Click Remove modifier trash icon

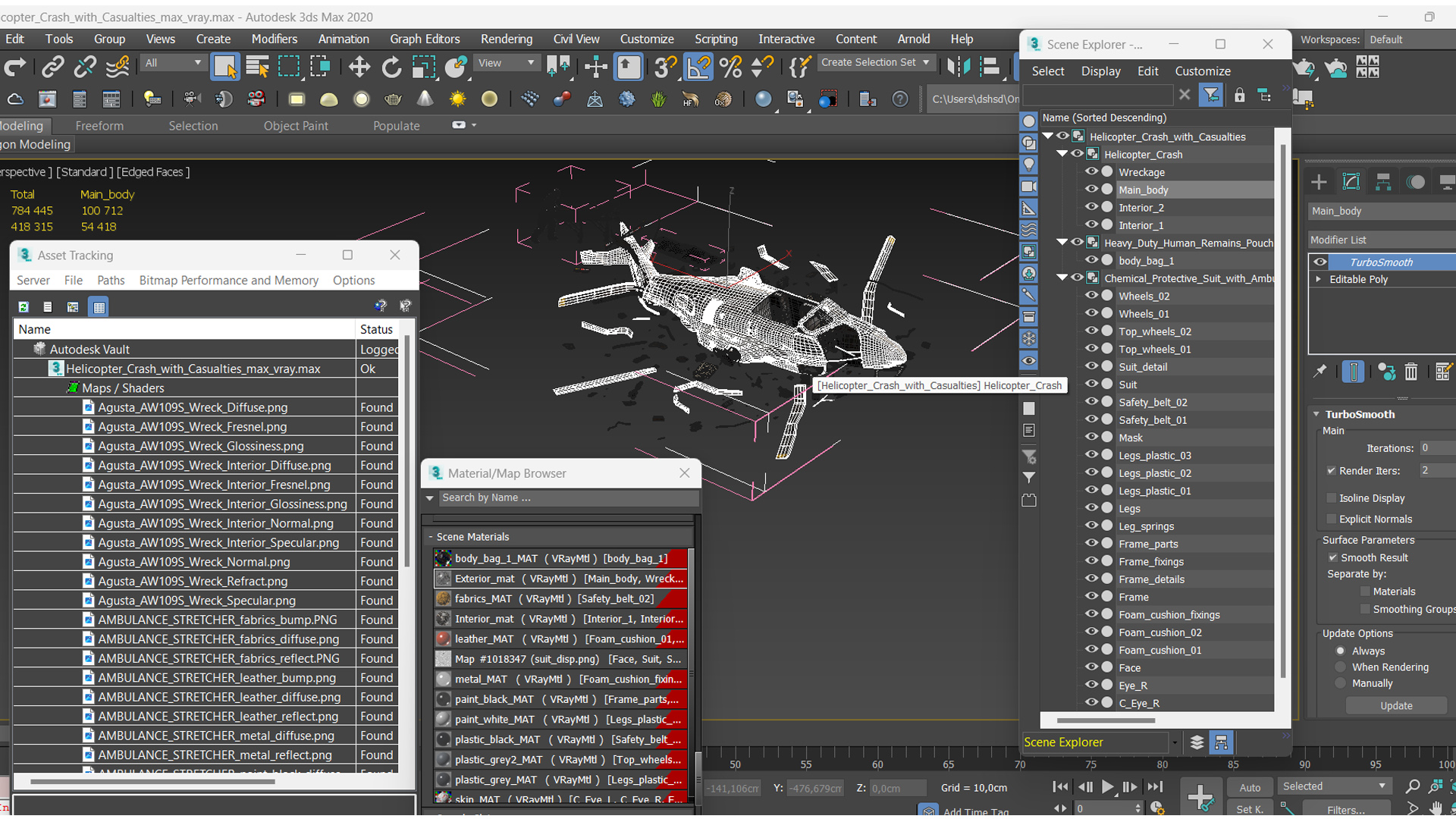coord(1410,372)
